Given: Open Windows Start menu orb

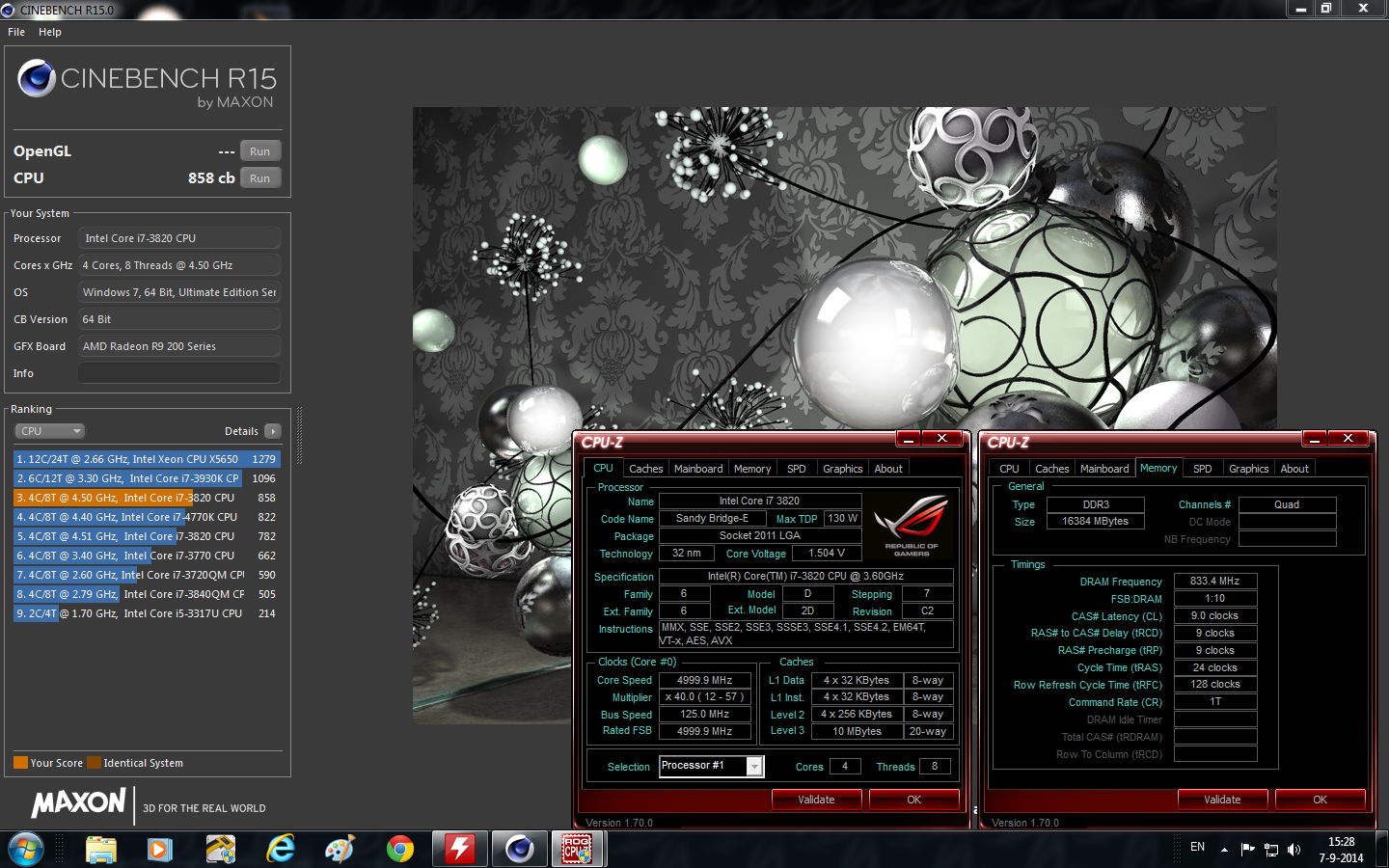Looking at the screenshot, I should [26, 850].
